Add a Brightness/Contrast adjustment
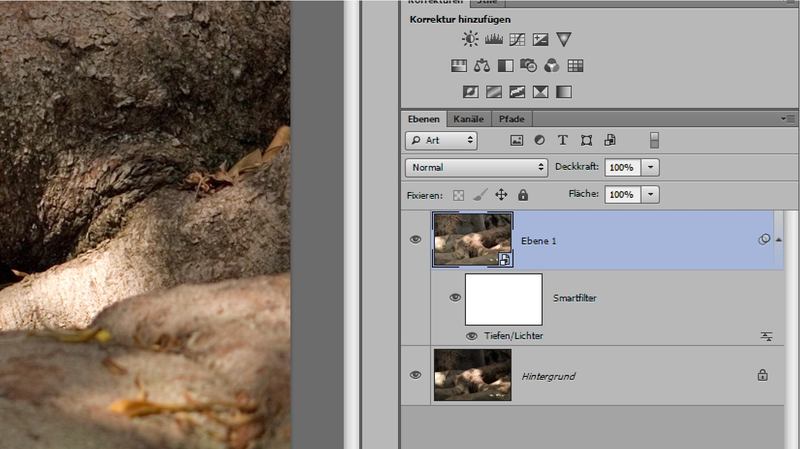The image size is (800, 449). (470, 40)
